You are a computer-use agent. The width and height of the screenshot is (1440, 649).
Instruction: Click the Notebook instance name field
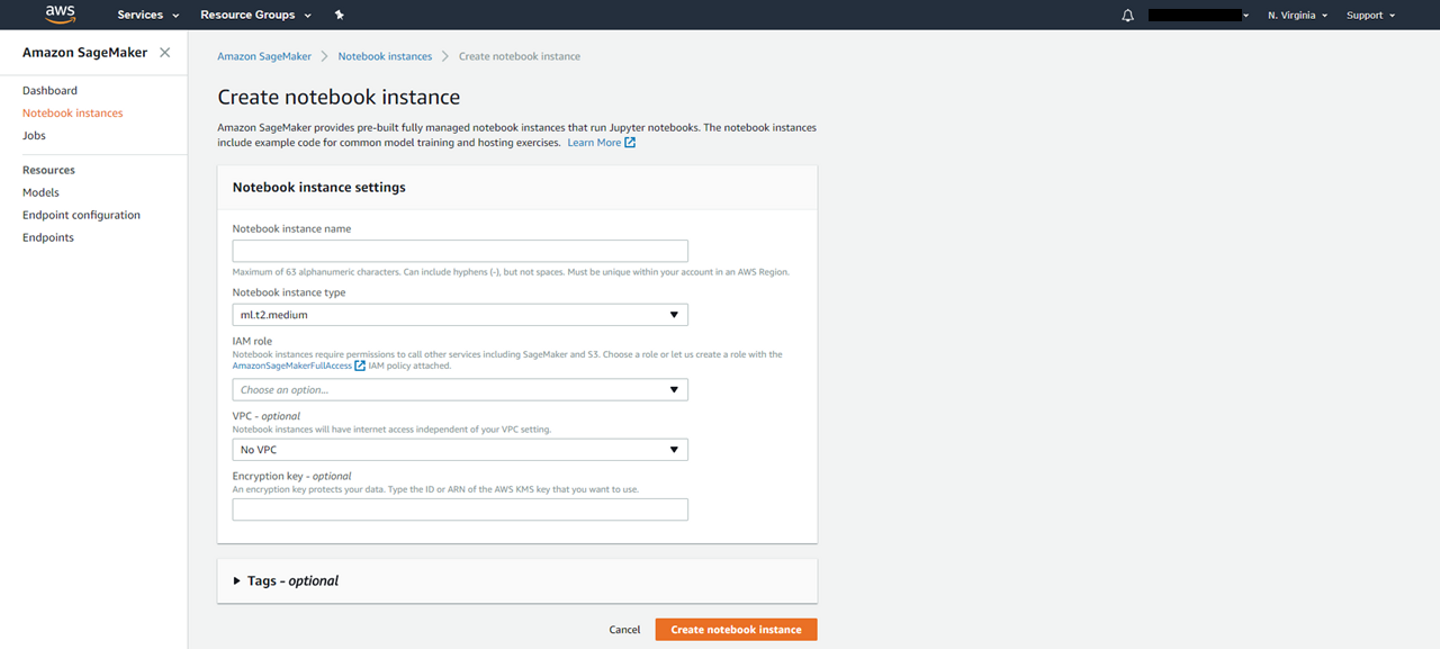460,251
